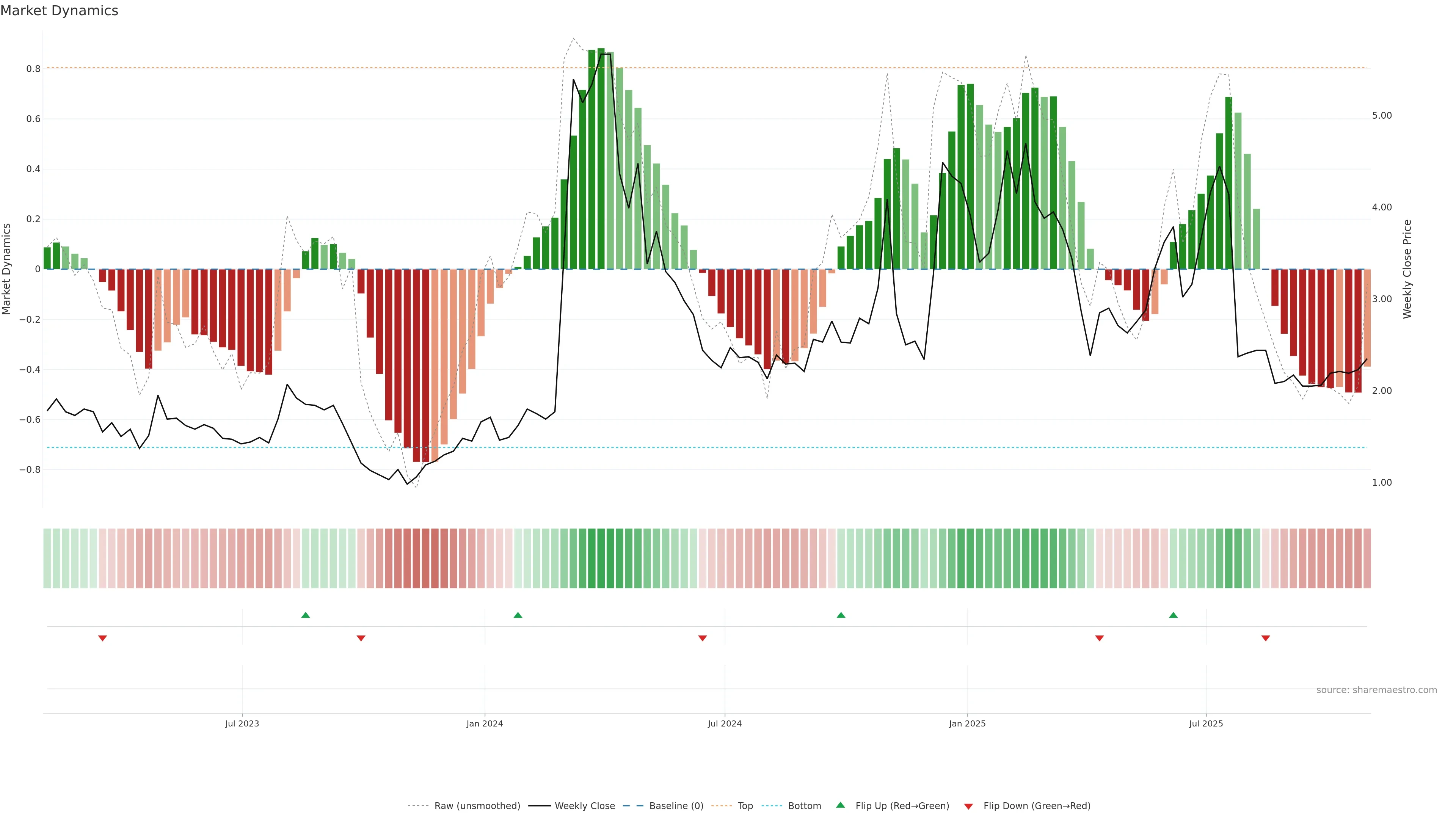Click the flip-down marker between Jan 2025 and Jul 2025
This screenshot has height=819, width=1456.
pos(1099,638)
